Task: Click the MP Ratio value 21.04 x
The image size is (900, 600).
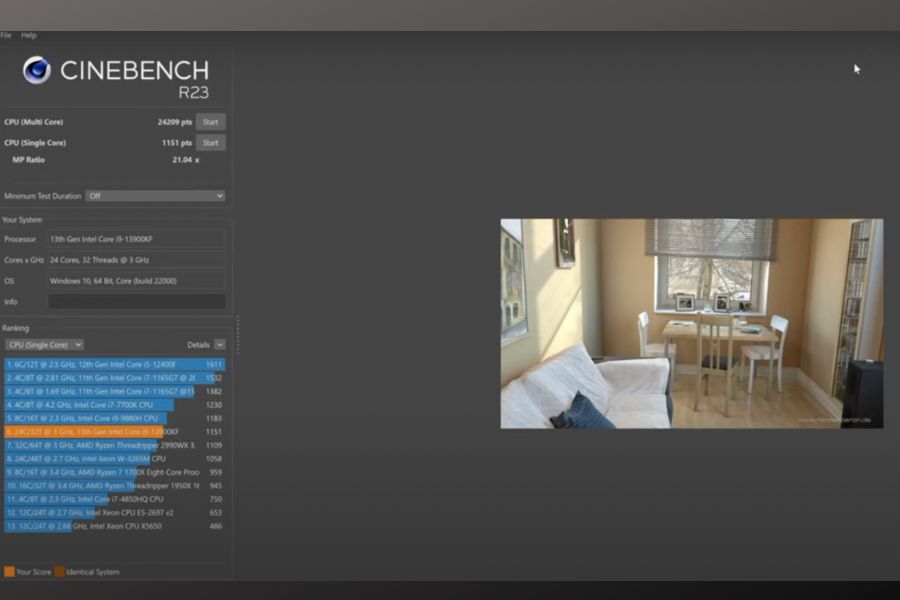Action: point(186,160)
